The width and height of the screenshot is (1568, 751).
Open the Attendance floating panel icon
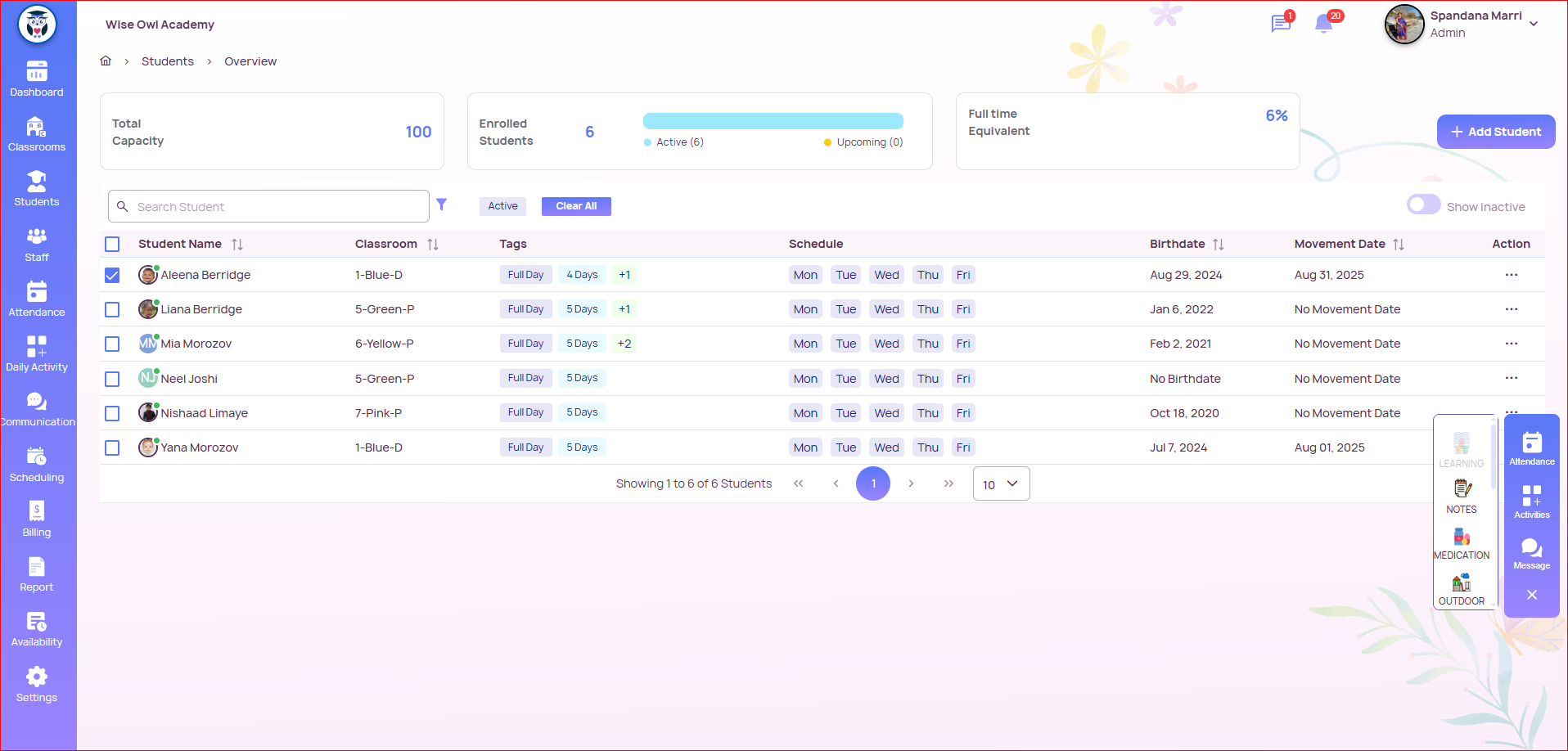1531,444
